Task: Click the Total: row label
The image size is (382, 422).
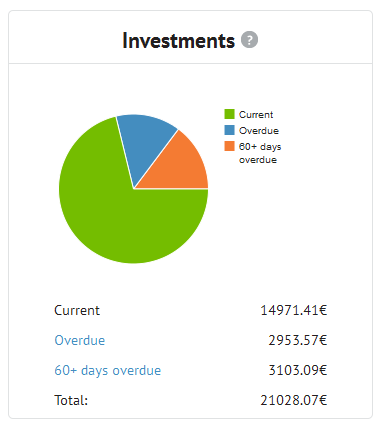Action: [x=71, y=400]
